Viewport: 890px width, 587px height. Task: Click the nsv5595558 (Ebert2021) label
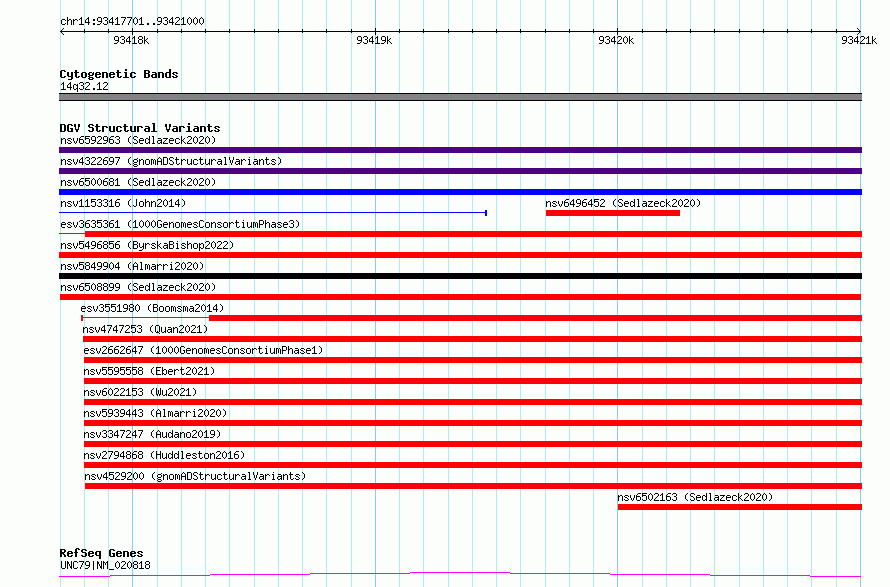tap(149, 371)
